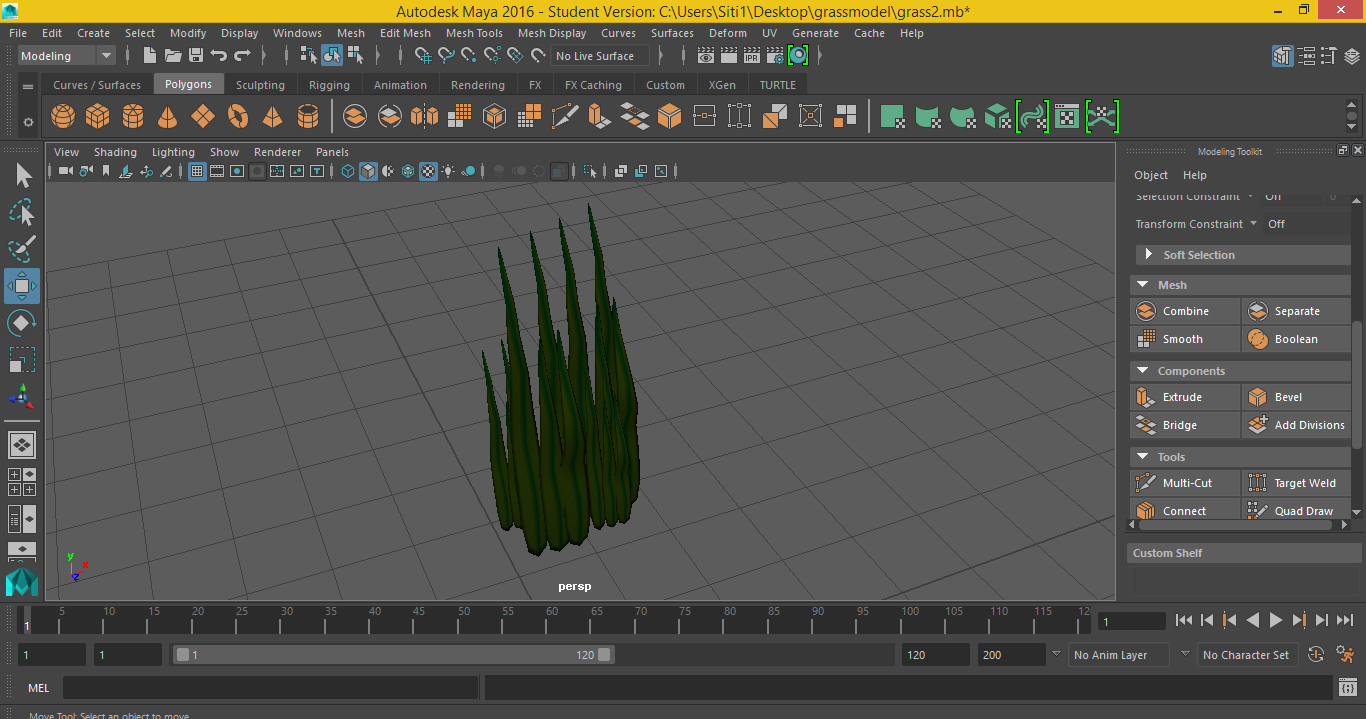Viewport: 1366px width, 719px height.
Task: Click the New Scene icon
Action: (x=150, y=56)
